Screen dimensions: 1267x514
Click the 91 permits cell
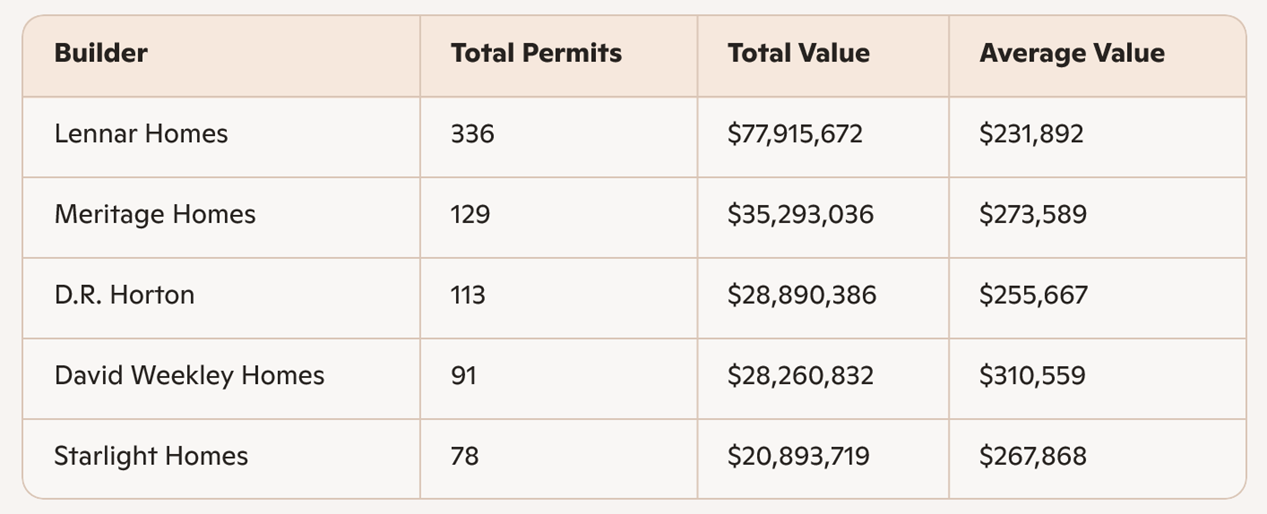(464, 375)
